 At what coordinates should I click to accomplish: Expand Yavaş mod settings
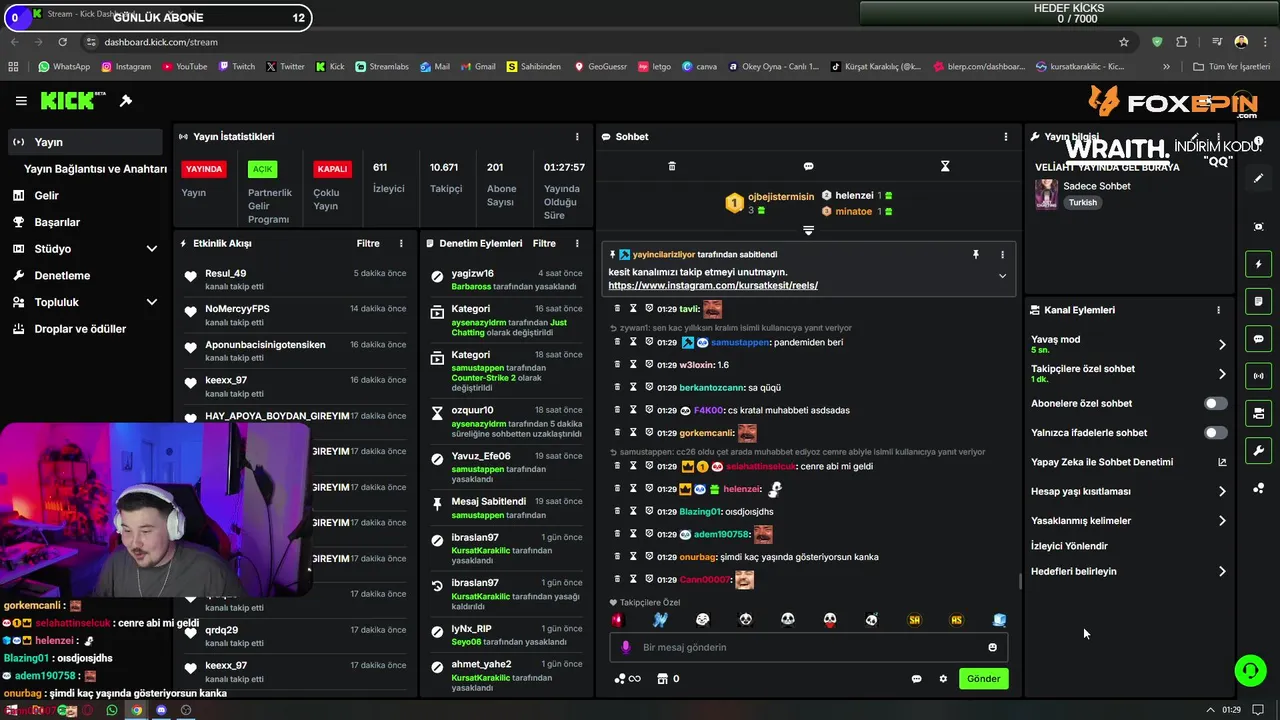[x=1221, y=345]
